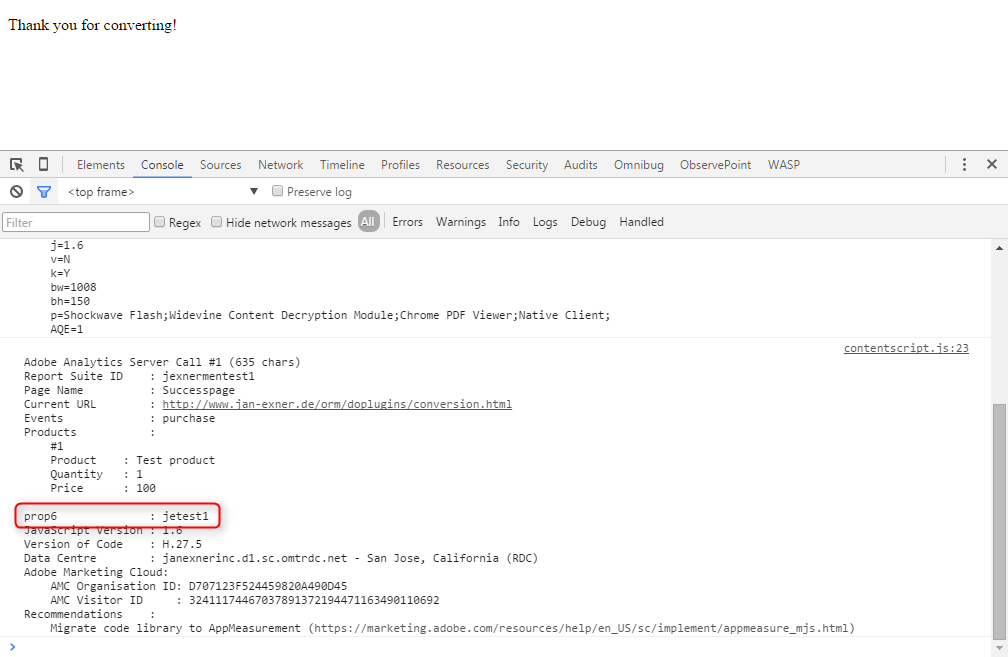Open the Omnibug tab

(638, 165)
